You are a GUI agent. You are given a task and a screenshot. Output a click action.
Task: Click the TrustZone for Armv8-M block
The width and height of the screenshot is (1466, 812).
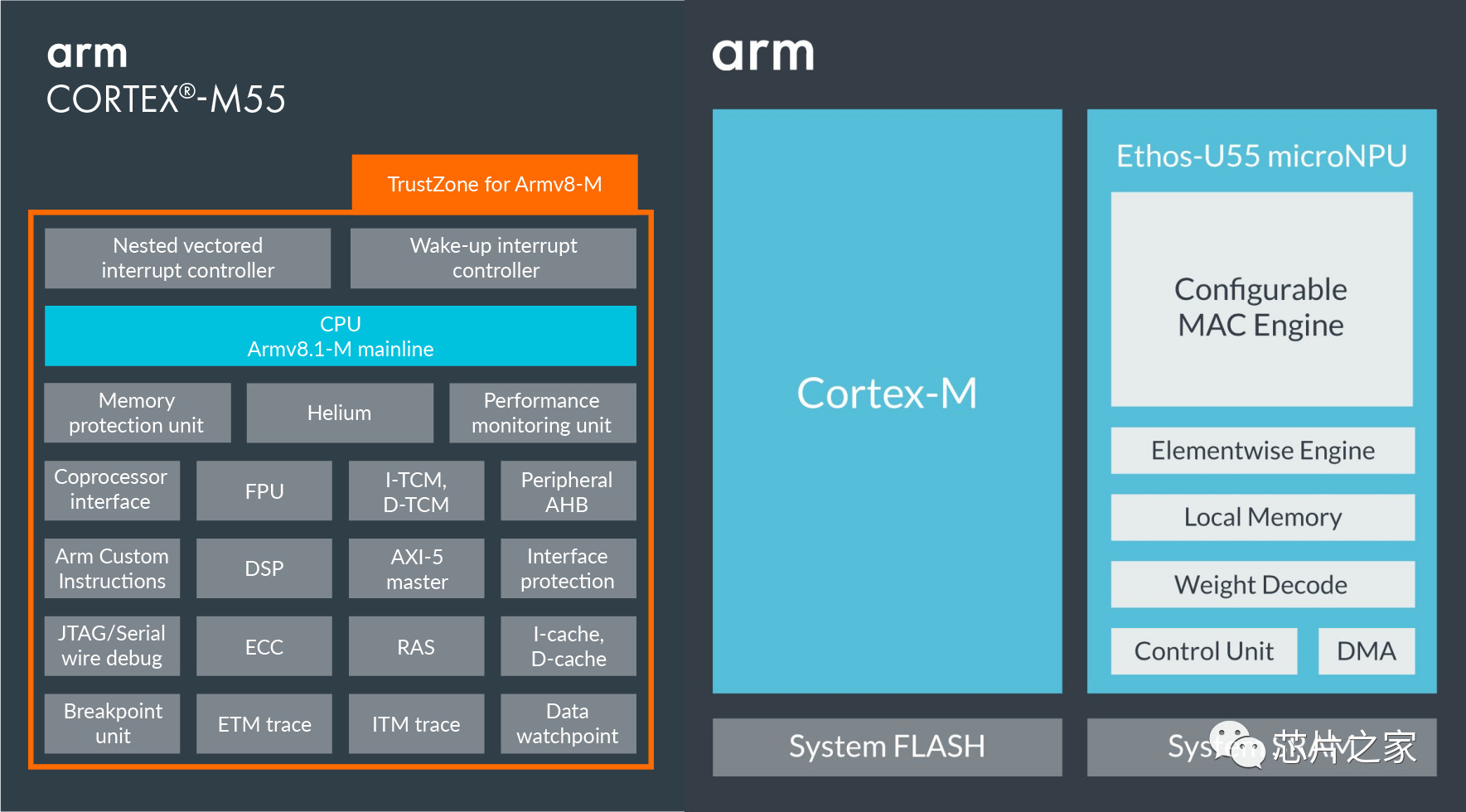coord(495,183)
